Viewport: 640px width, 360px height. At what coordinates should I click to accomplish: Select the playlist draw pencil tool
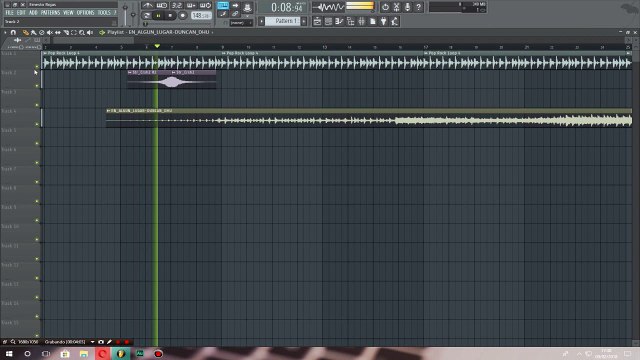click(25, 32)
